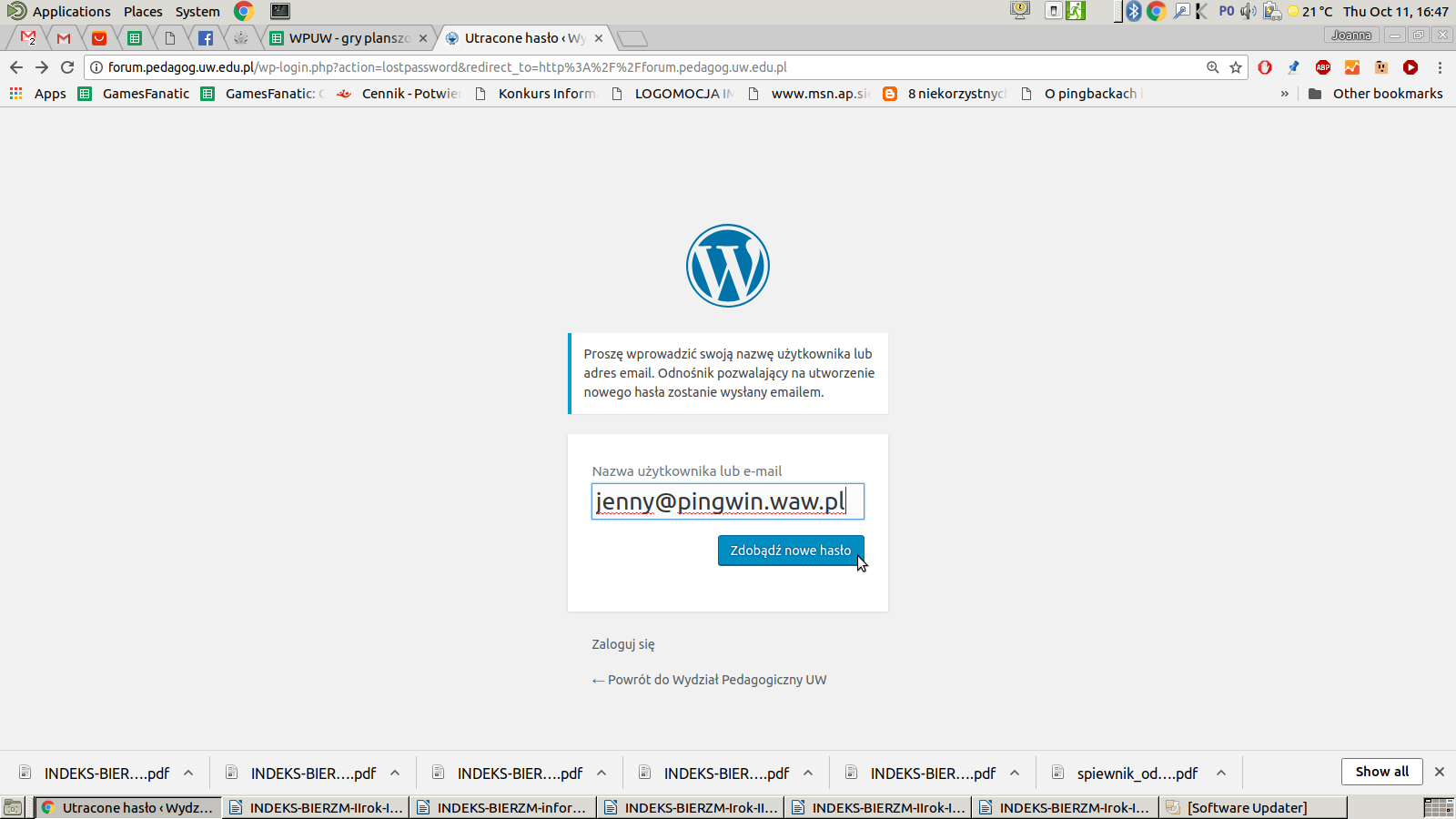Follow the Zaloguj się link
The image size is (1456, 819).
[x=623, y=644]
